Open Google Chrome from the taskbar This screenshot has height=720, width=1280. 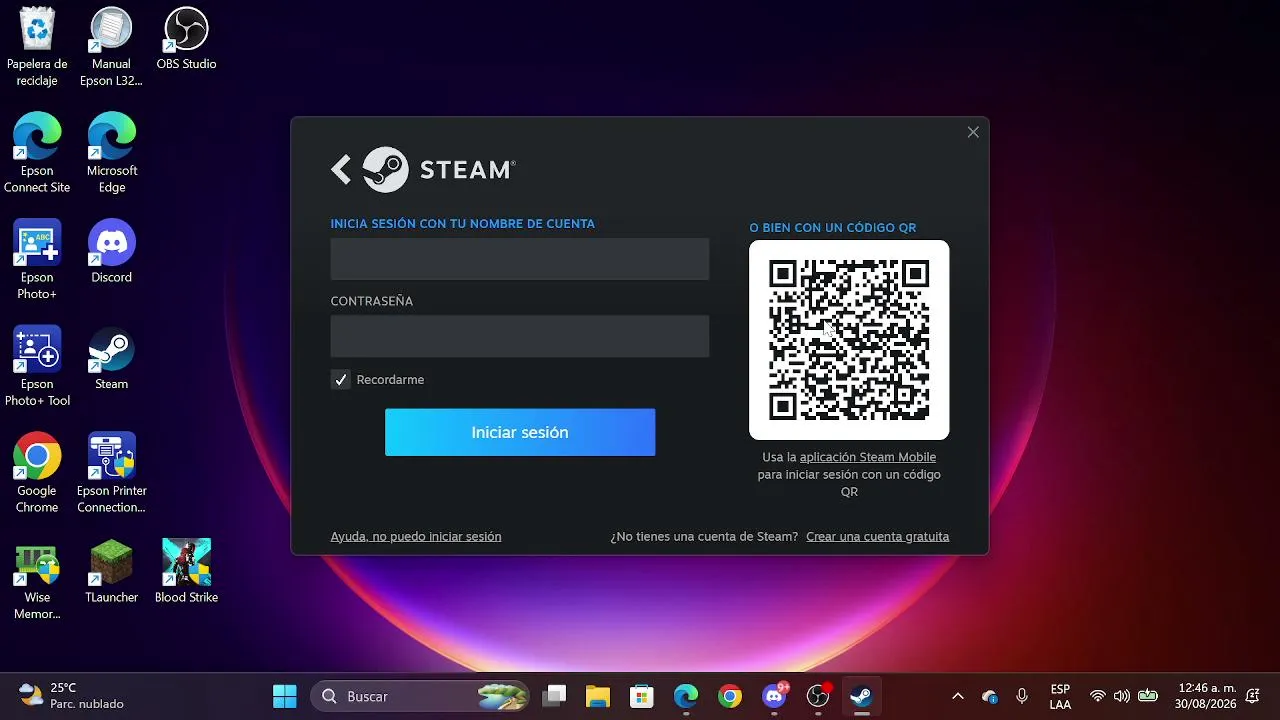pyautogui.click(x=730, y=696)
